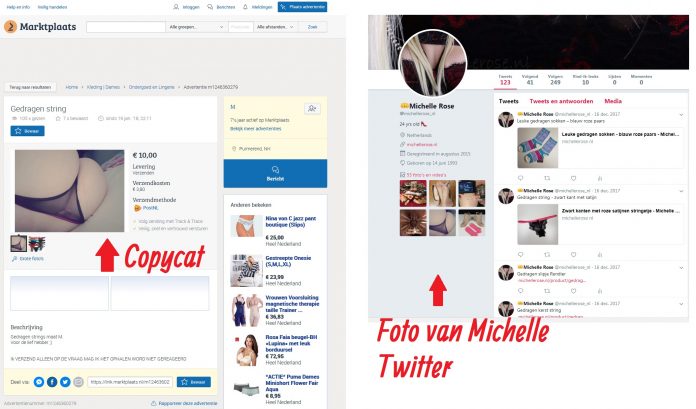Image resolution: width=696 pixels, height=409 pixels.
Task: Open the Alle afstanden dropdown
Action: (275, 27)
